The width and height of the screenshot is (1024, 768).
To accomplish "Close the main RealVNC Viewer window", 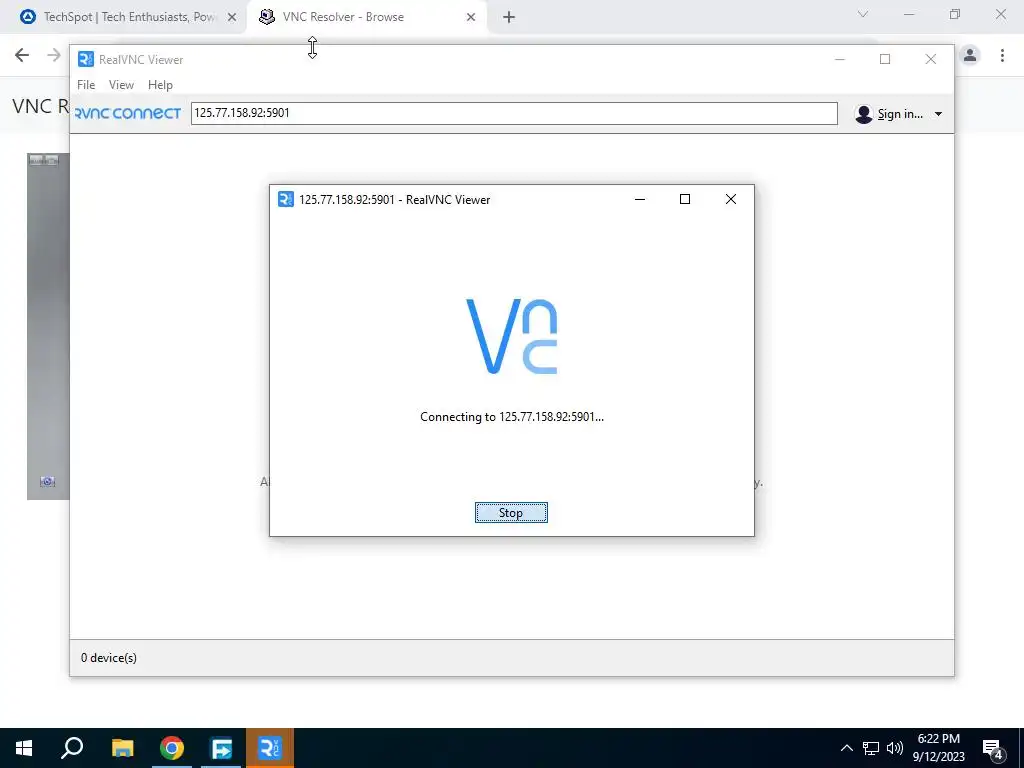I will point(931,59).
